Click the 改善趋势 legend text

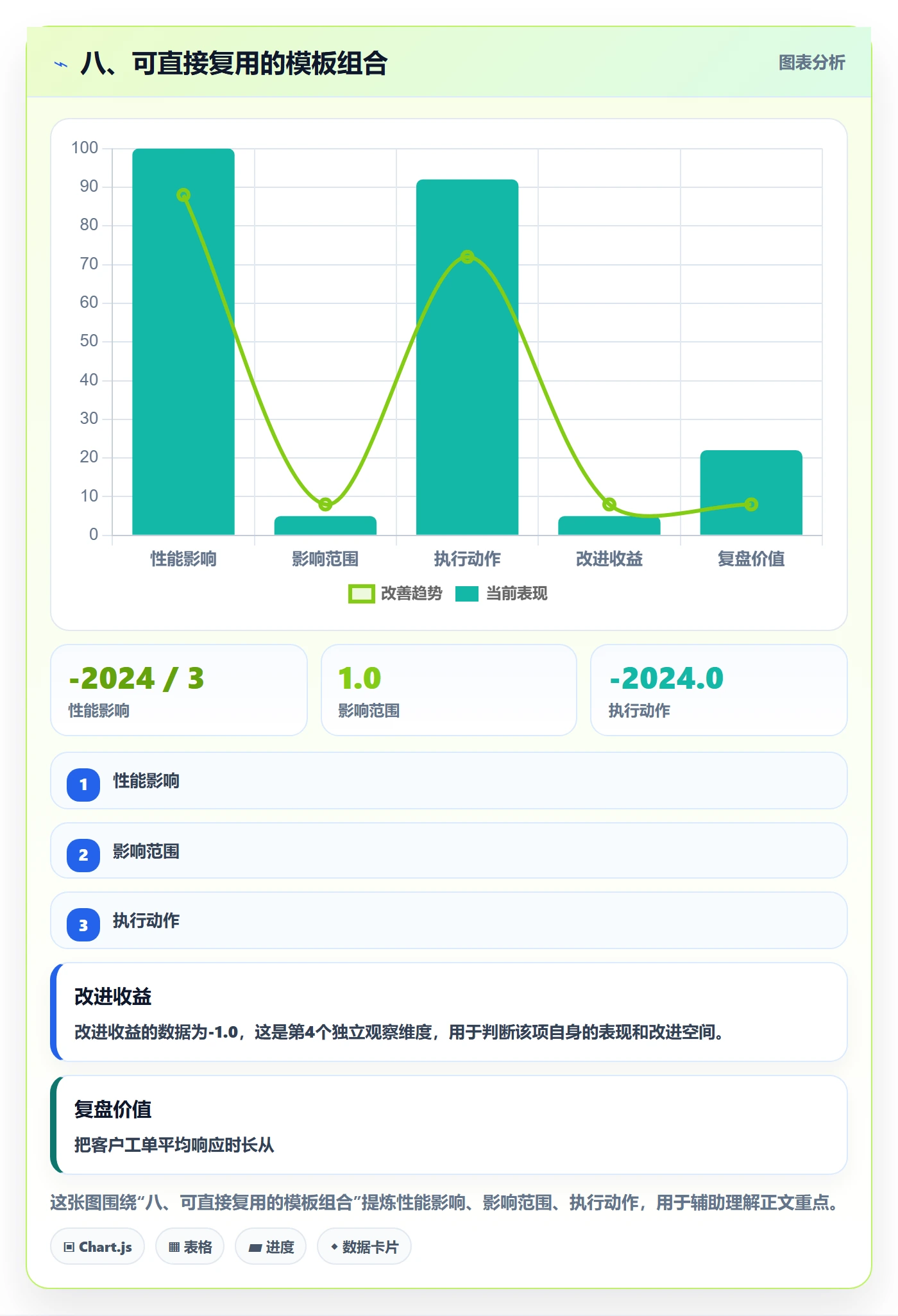tap(411, 594)
